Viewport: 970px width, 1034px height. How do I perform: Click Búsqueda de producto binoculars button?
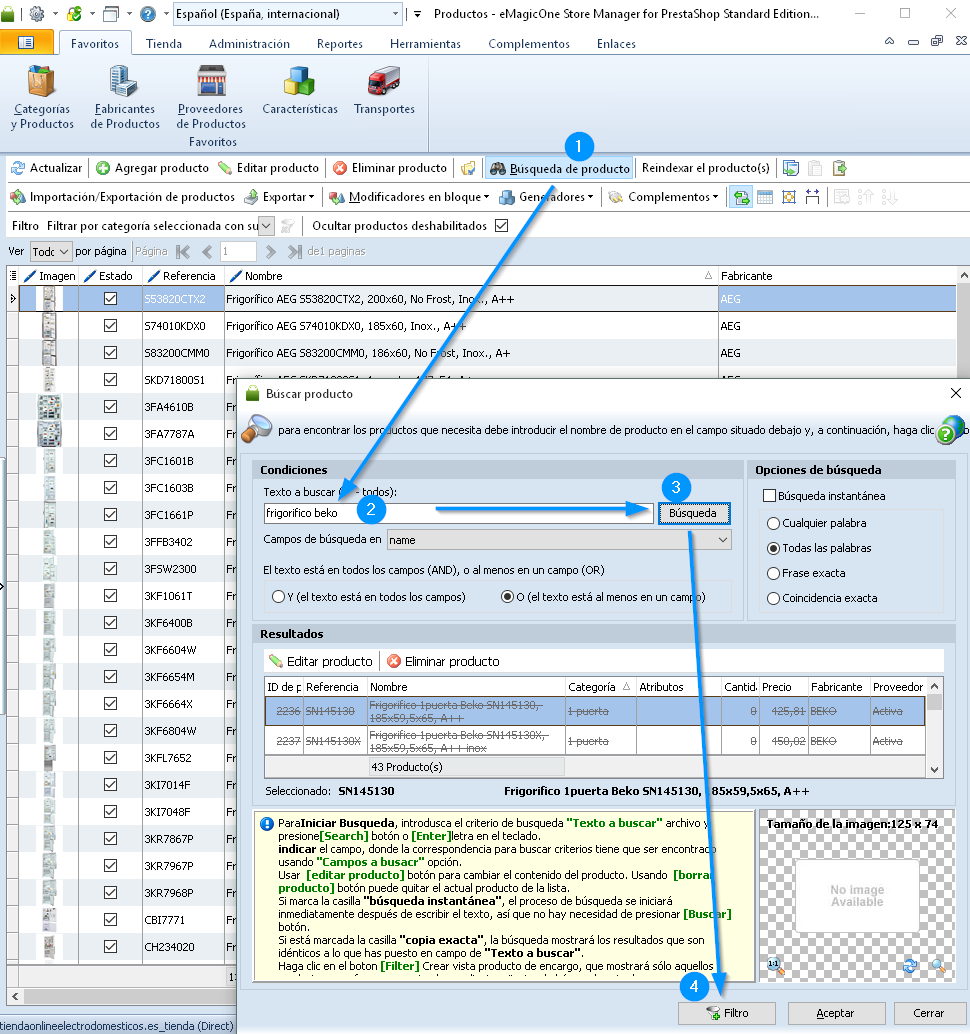coord(559,168)
